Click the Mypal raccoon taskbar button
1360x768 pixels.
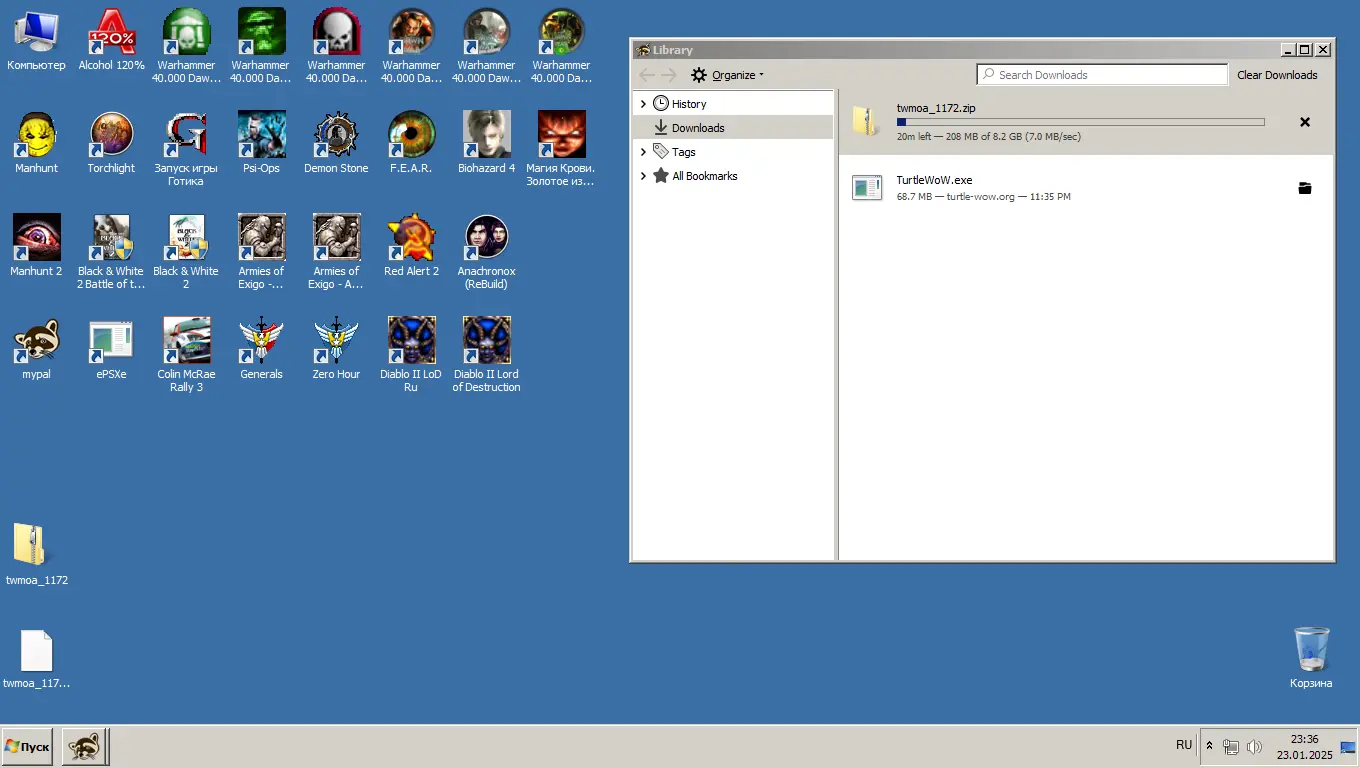click(x=84, y=747)
